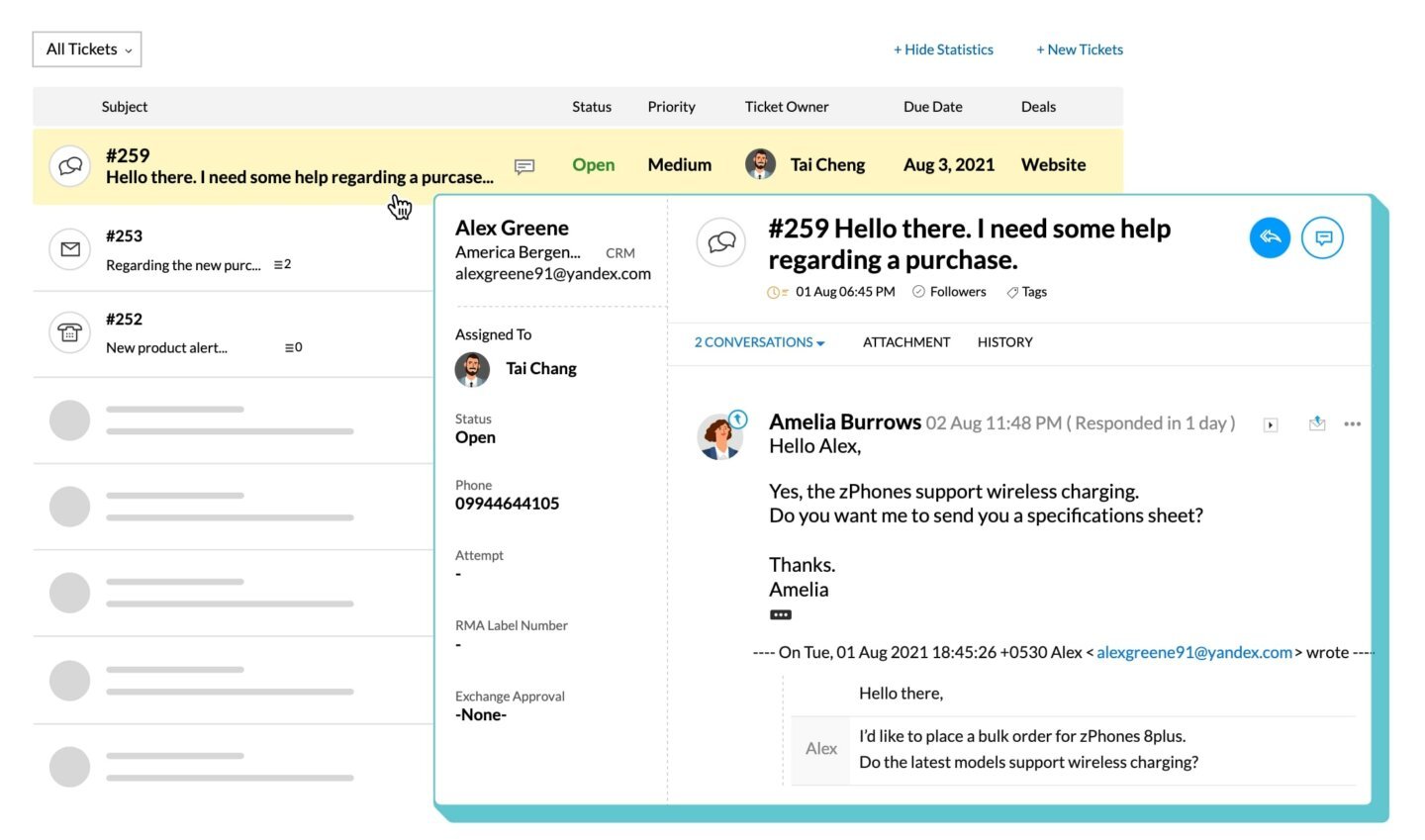Expand the 2 Conversations dropdown
Viewport: 1425px width, 840px height.
(x=819, y=342)
